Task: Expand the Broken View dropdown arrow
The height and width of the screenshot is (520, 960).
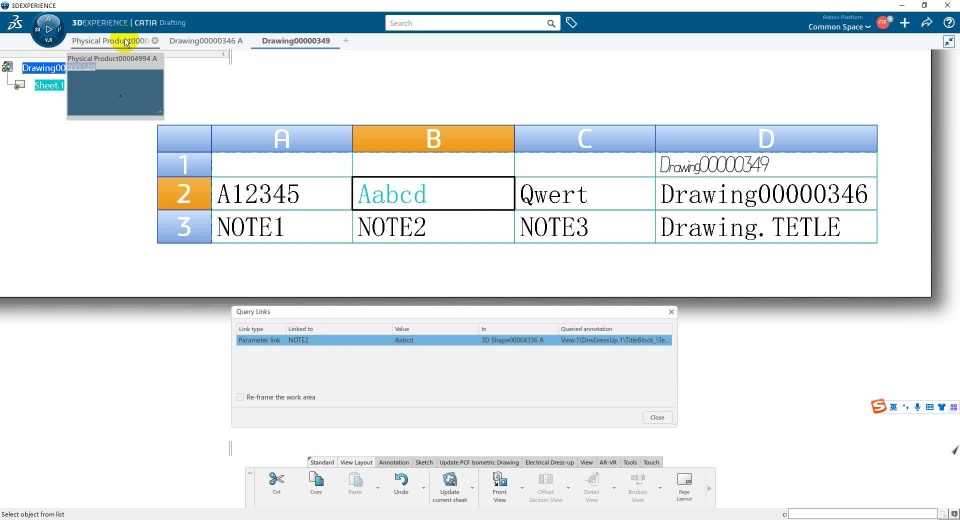Action: (x=660, y=488)
